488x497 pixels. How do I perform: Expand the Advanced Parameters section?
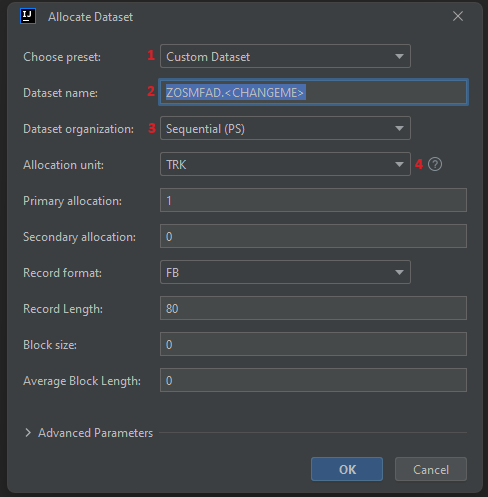point(28,433)
